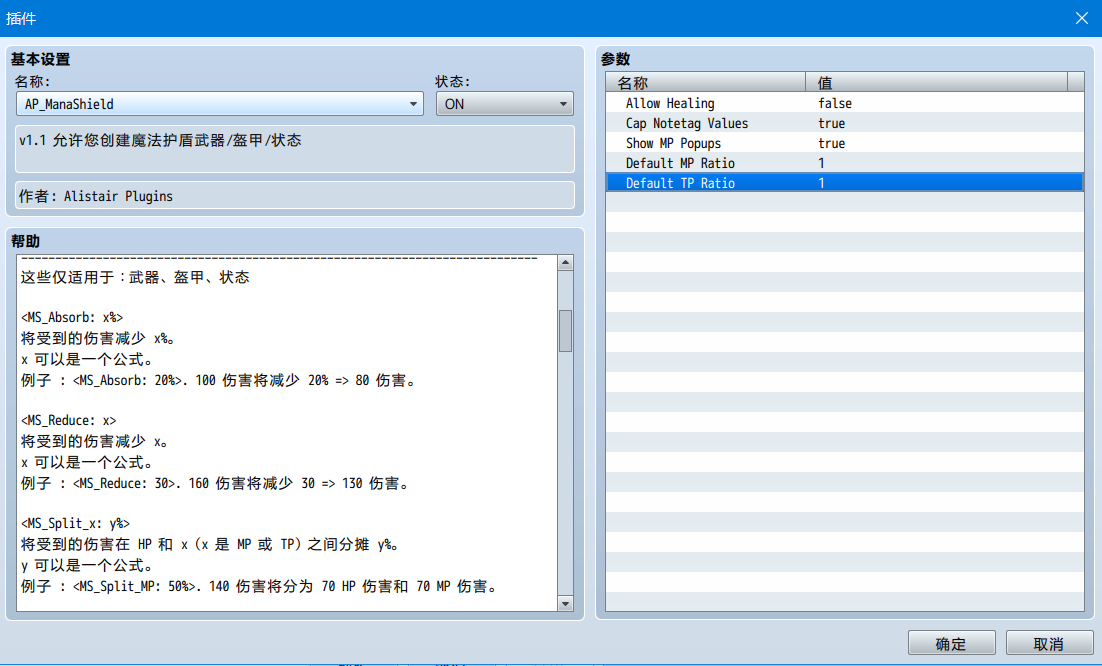This screenshot has width=1102, height=666.
Task: Click the help scrollbar down arrow
Action: pos(565,603)
